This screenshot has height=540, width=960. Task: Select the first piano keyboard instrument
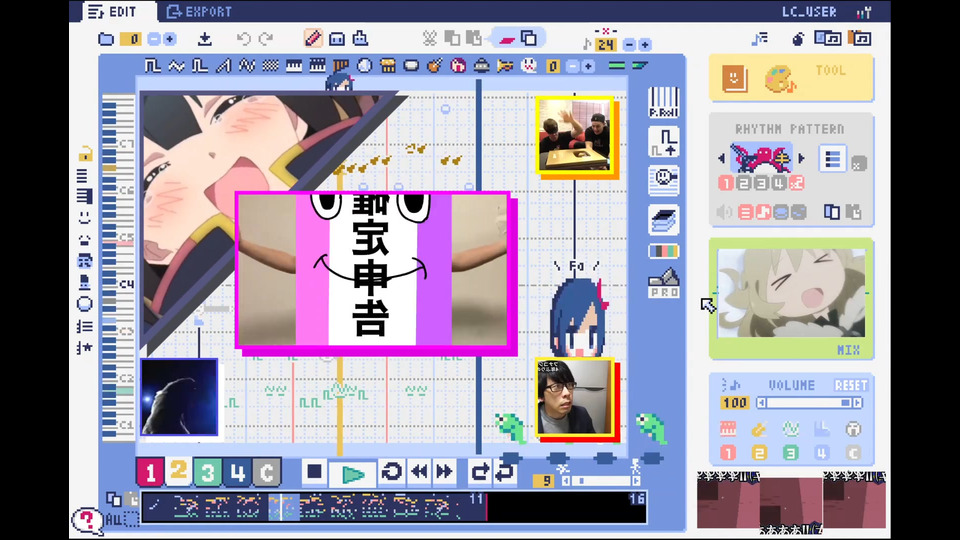[294, 66]
